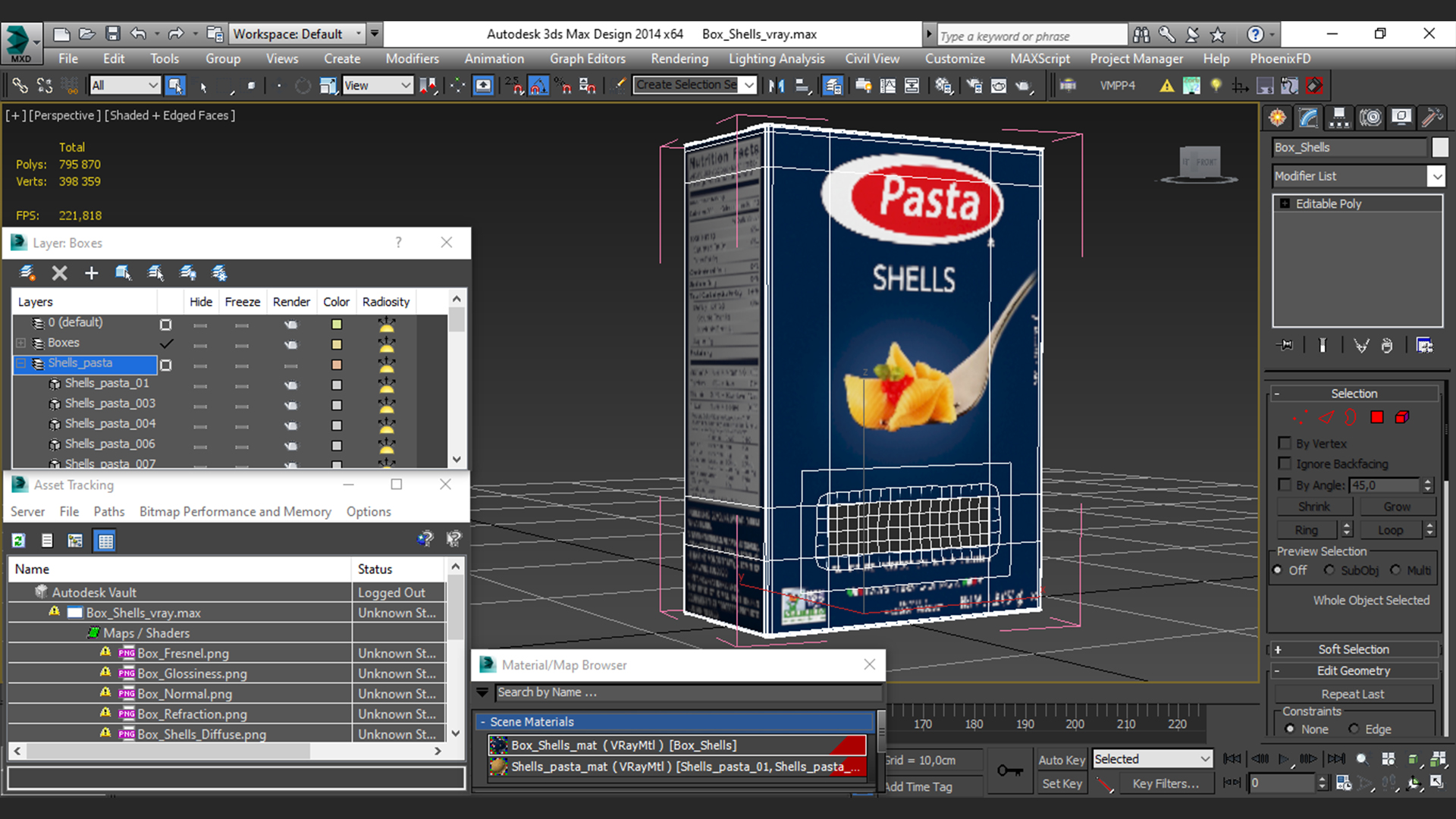Viewport: 1456px width, 819px height.
Task: Open the Modify command panel tab
Action: [1308, 118]
